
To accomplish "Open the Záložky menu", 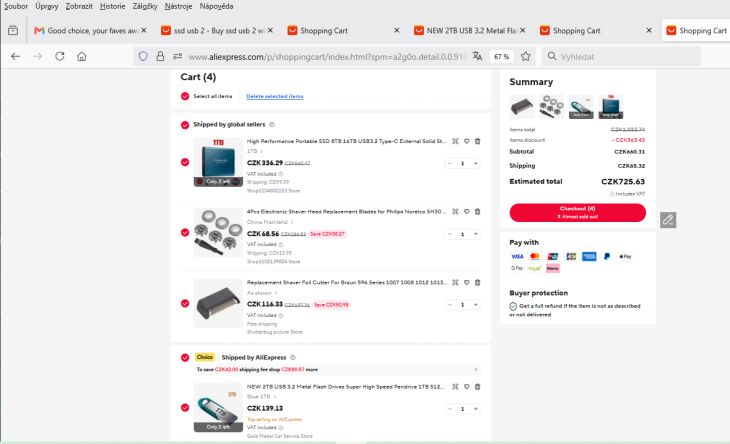I will pyautogui.click(x=145, y=6).
